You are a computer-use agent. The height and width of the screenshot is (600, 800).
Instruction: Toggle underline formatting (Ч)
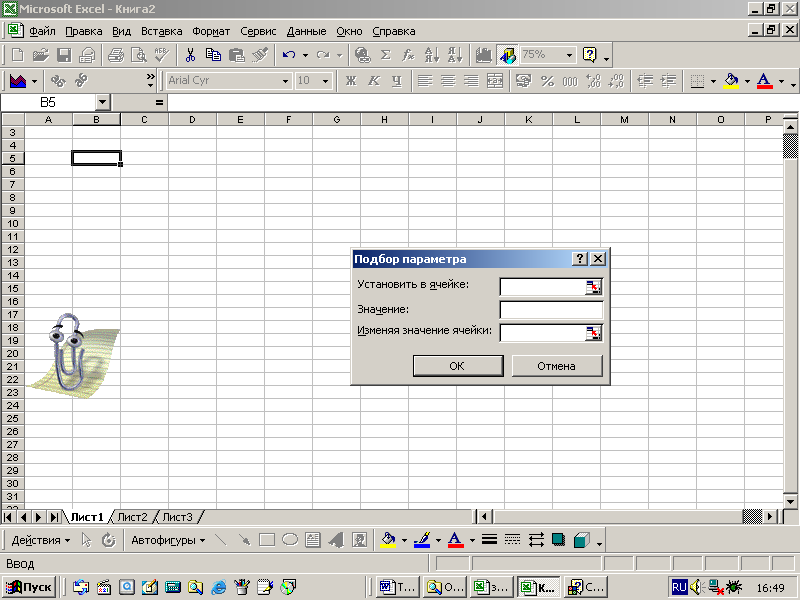[x=397, y=81]
